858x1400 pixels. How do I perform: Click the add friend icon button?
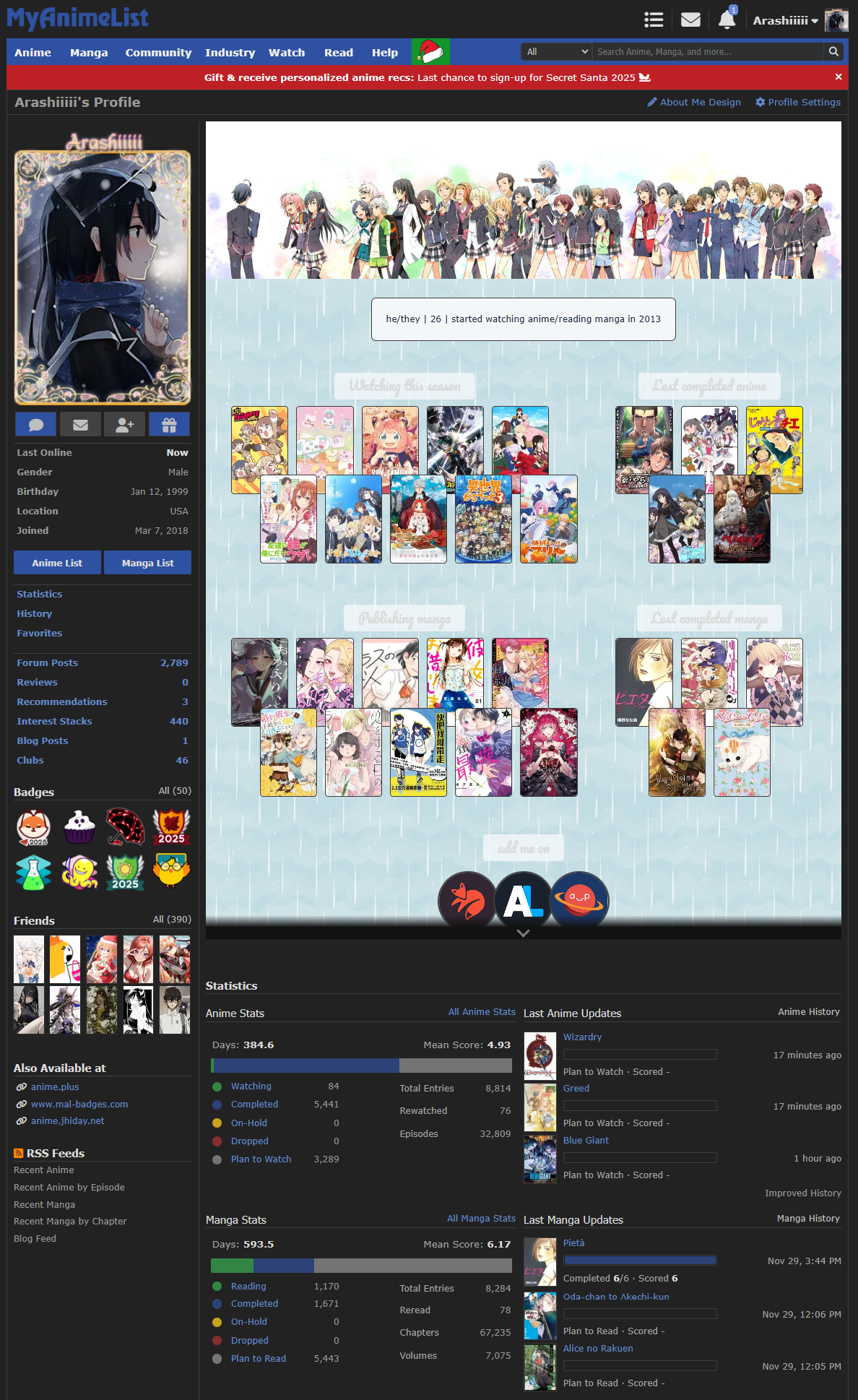(125, 425)
